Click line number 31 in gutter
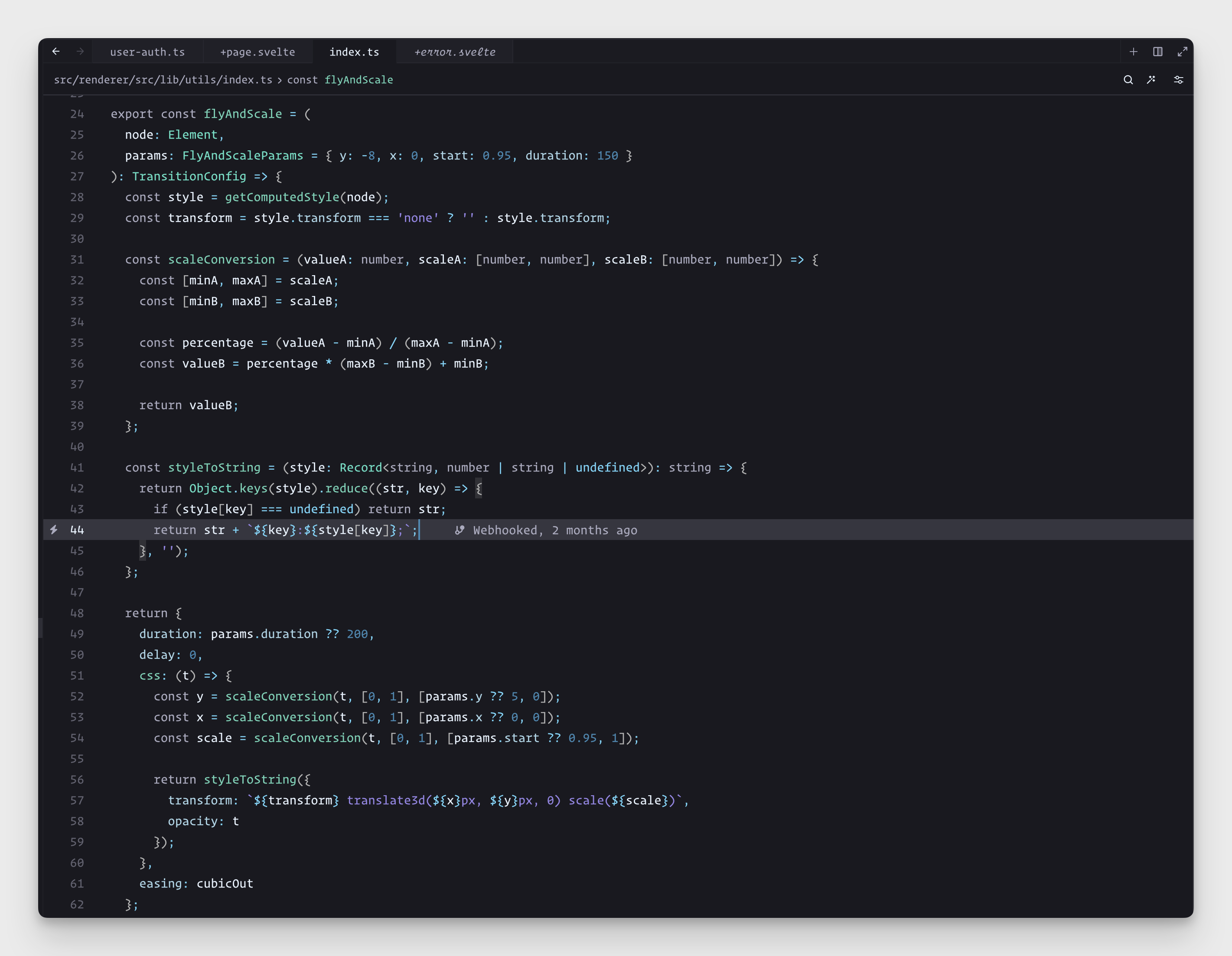Viewport: 1232px width, 956px height. 77,260
